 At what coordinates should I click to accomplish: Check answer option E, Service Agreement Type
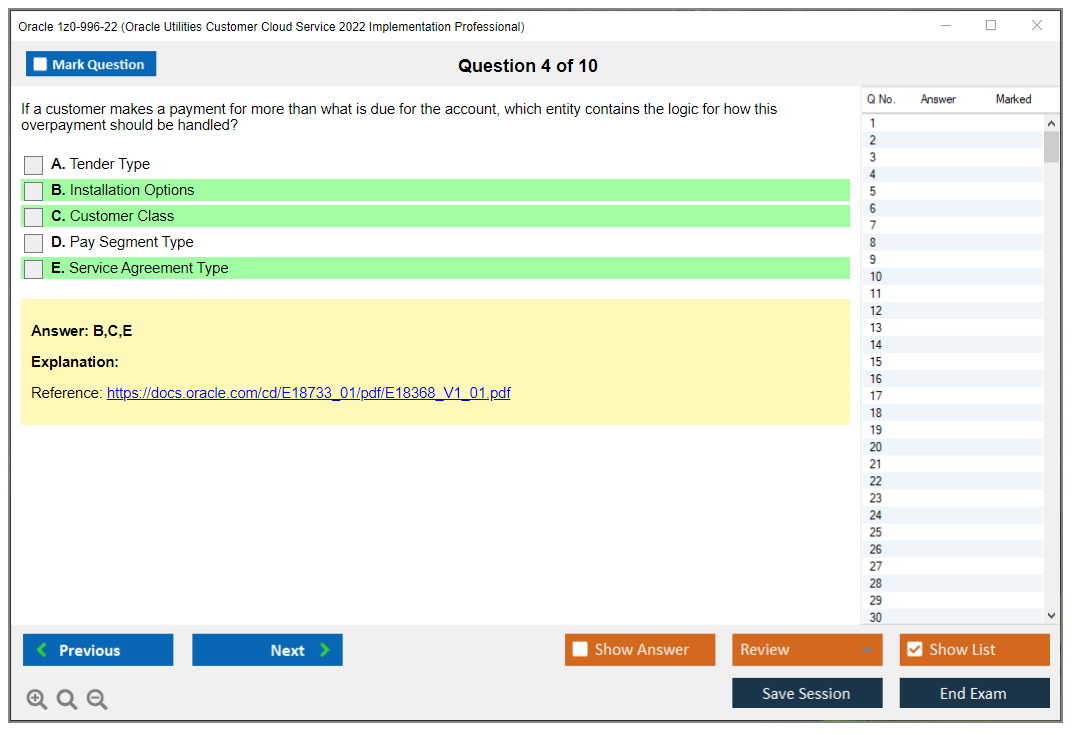click(33, 268)
